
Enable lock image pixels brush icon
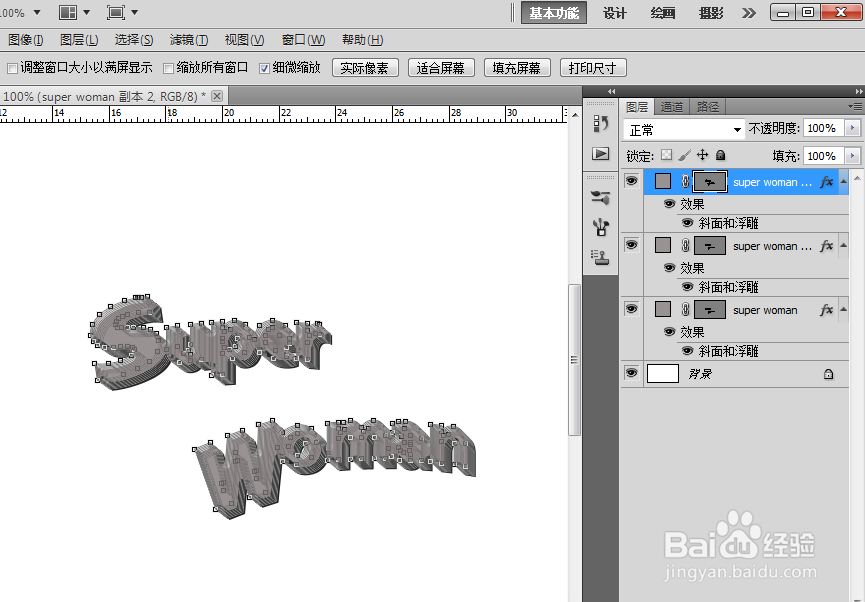click(x=685, y=155)
